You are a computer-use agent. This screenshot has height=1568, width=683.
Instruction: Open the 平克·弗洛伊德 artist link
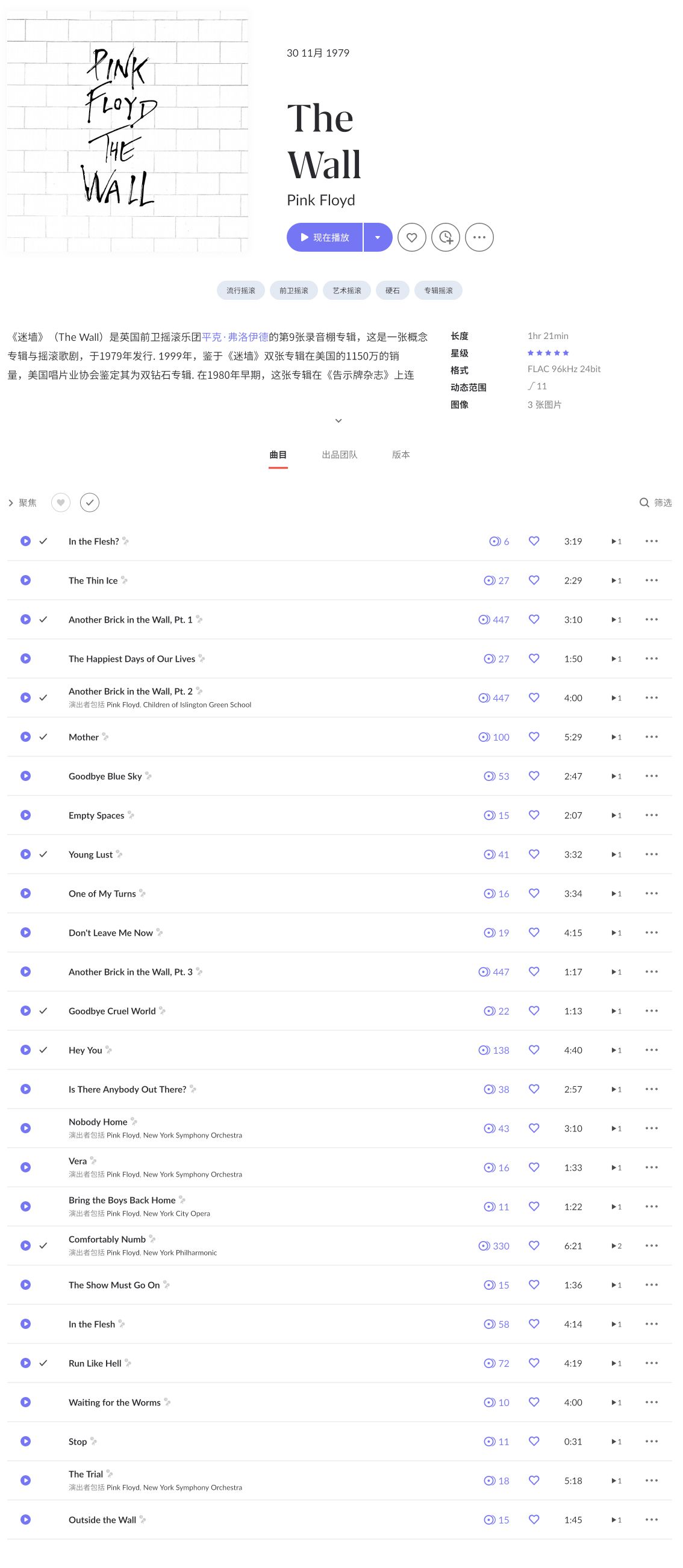click(235, 337)
